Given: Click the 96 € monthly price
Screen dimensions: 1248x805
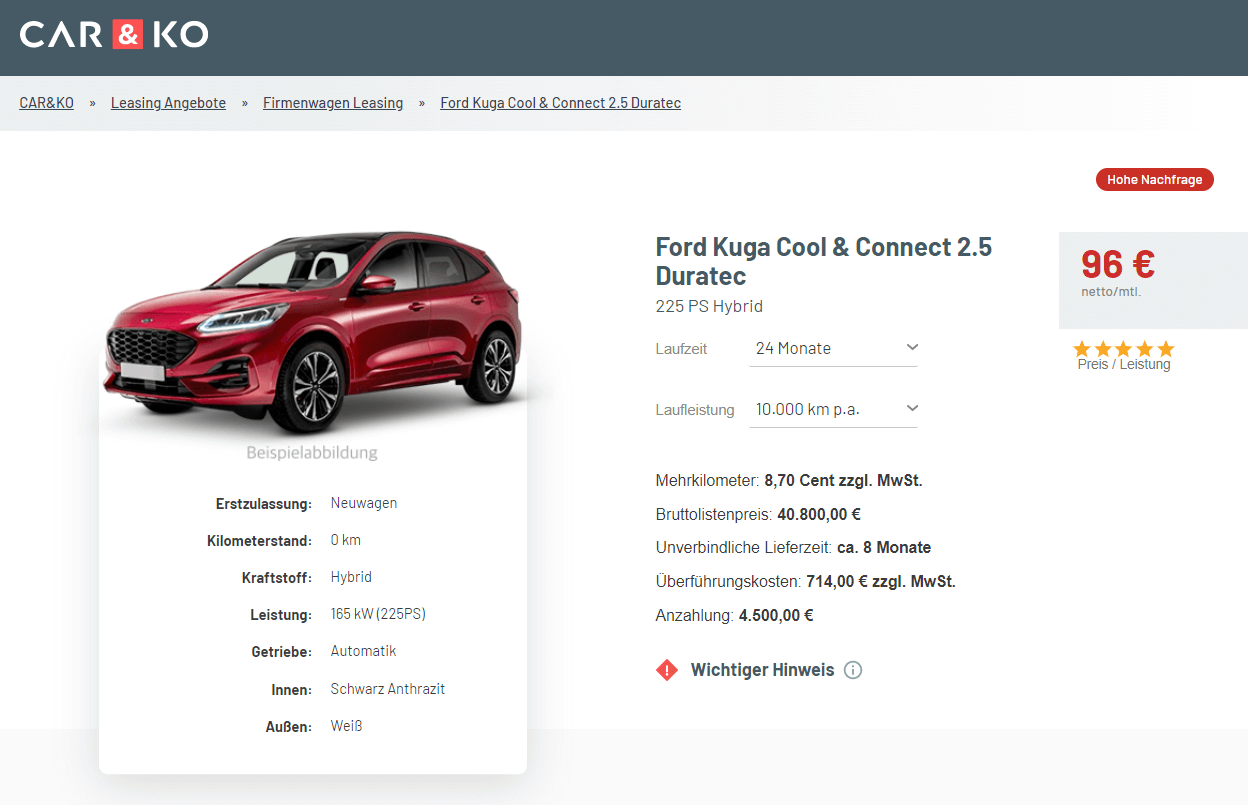Looking at the screenshot, I should (x=1118, y=264).
